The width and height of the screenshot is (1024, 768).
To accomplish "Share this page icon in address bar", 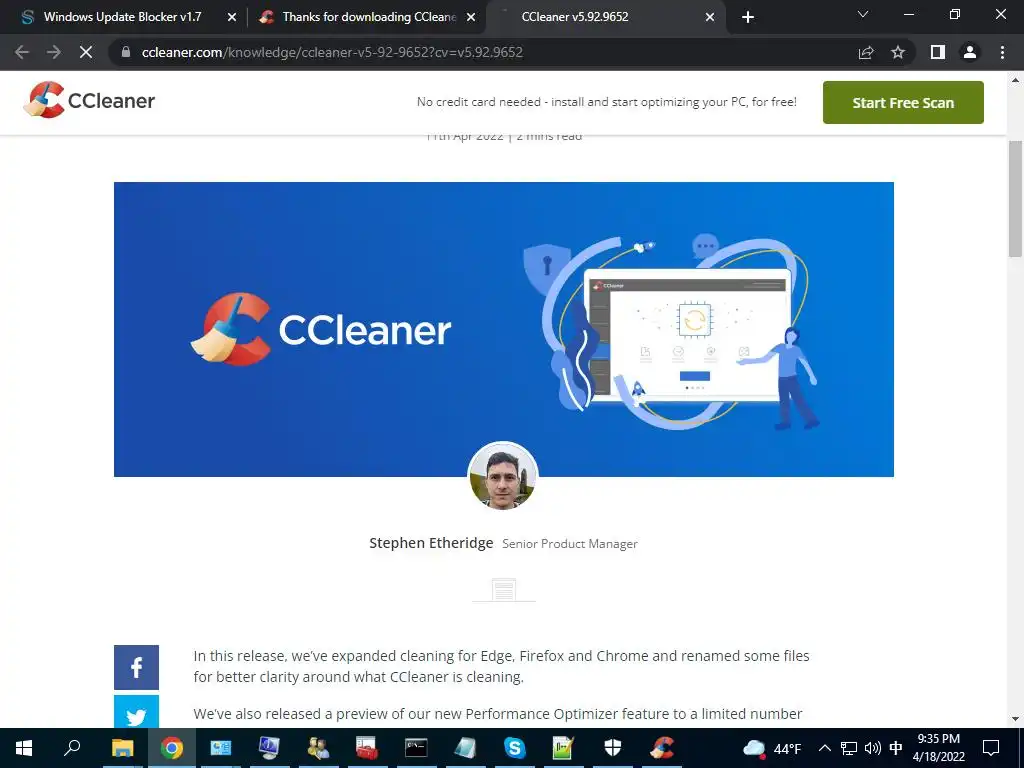I will (866, 52).
